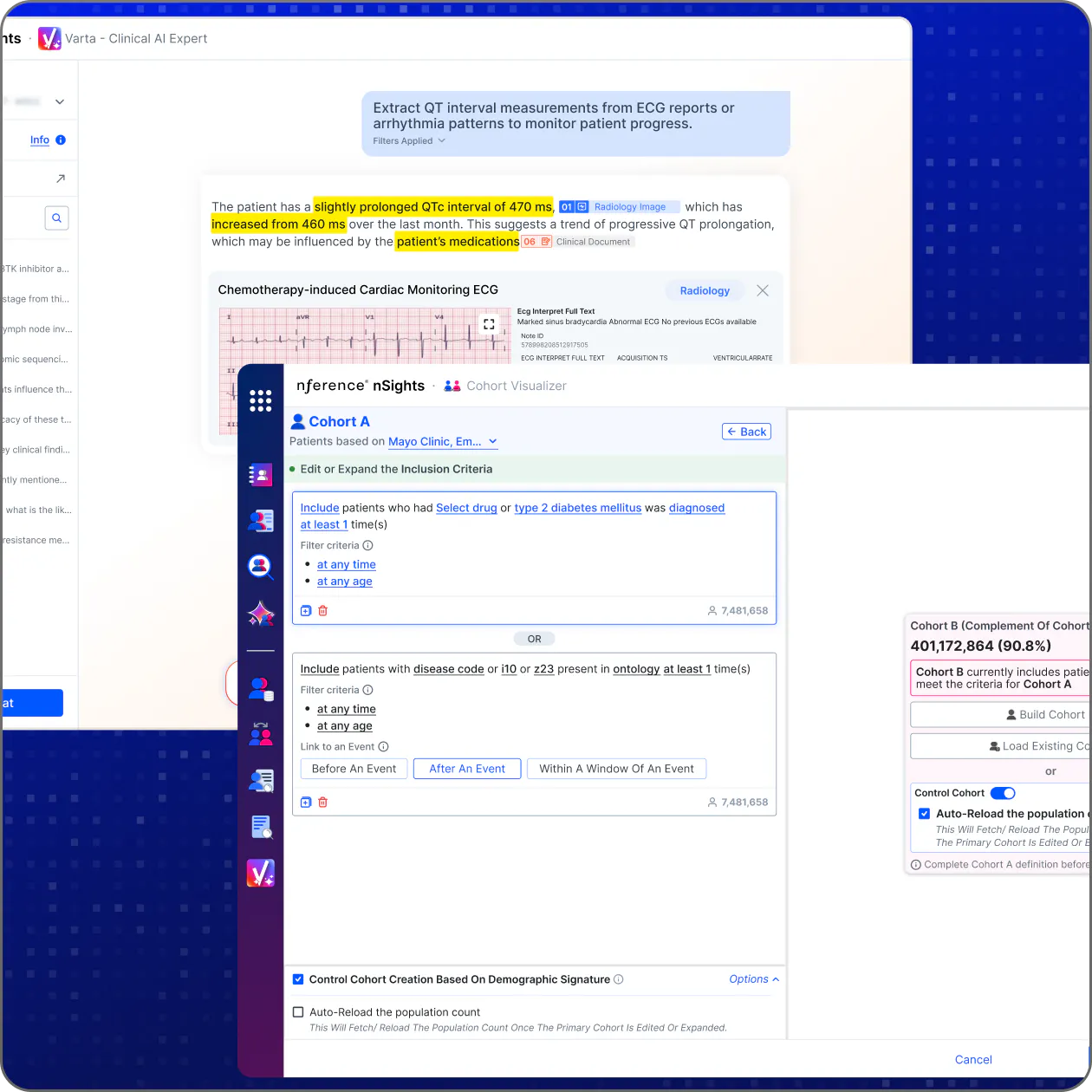Toggle Control Cohort Creation Based On Demographic Signature

298,979
